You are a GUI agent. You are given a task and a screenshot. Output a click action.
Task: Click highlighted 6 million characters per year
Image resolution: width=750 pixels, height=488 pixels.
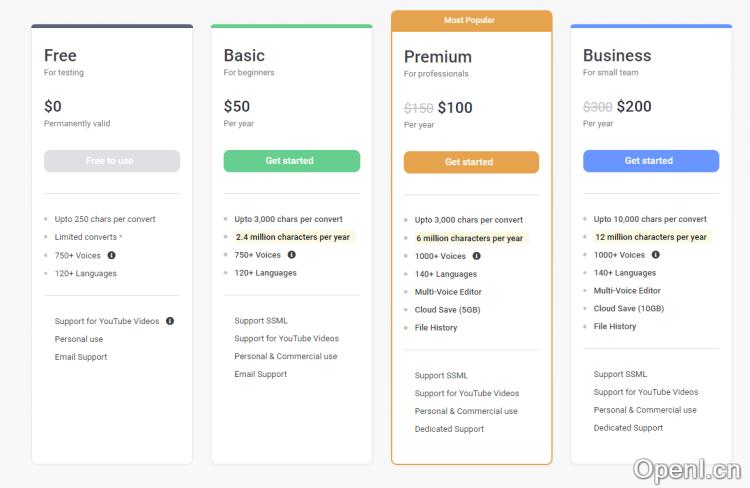point(469,238)
